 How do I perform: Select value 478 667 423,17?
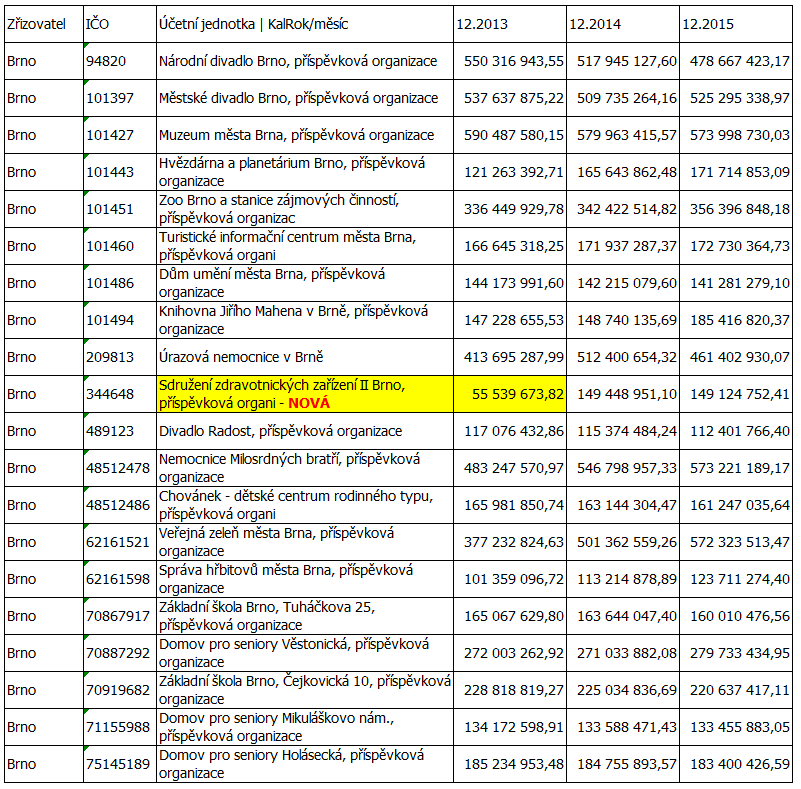point(736,61)
